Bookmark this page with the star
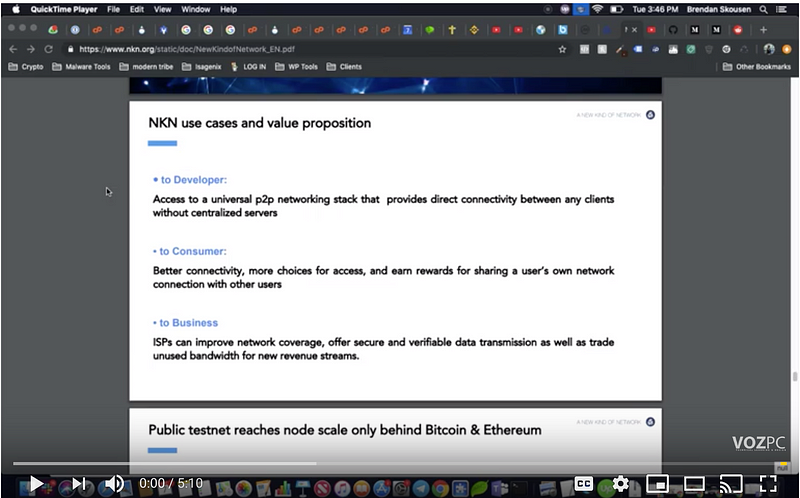Screen dimensions: 800x498 tap(562, 49)
